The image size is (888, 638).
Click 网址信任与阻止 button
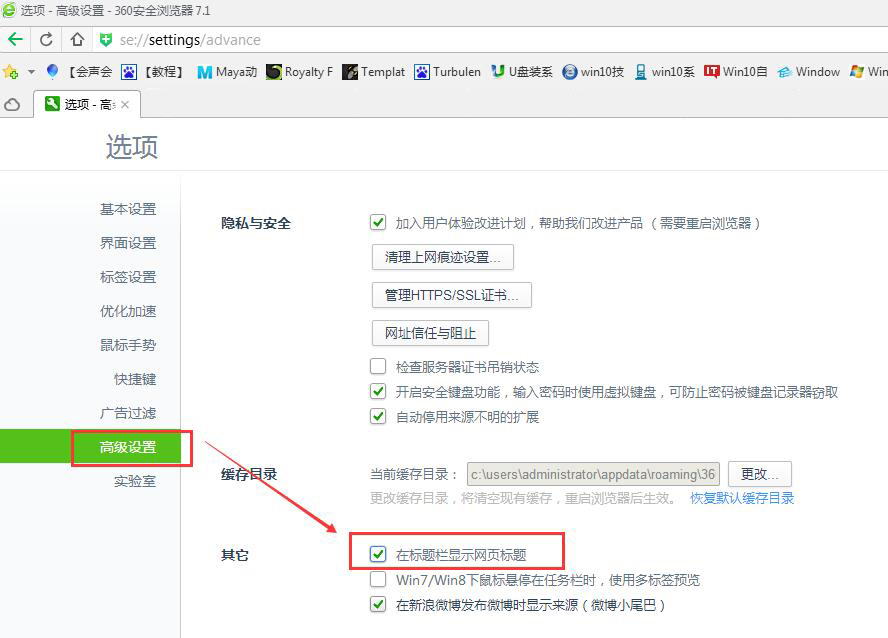(430, 333)
